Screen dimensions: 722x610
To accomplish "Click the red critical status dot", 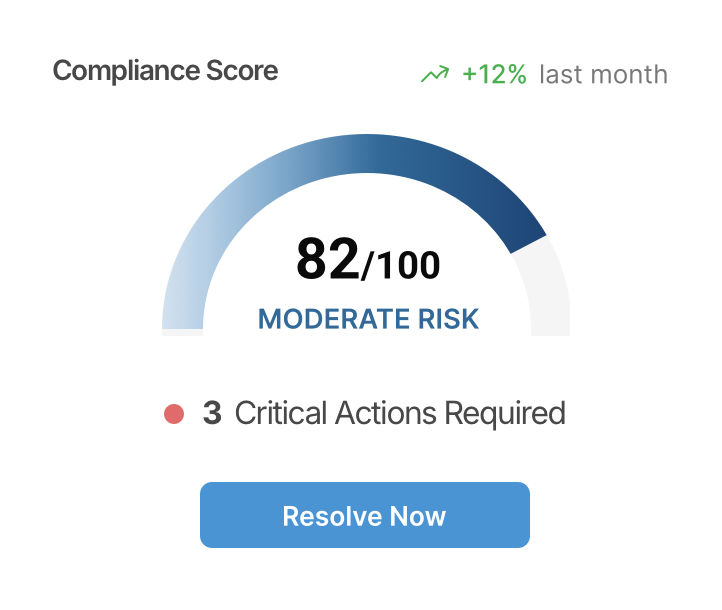I will click(174, 413).
